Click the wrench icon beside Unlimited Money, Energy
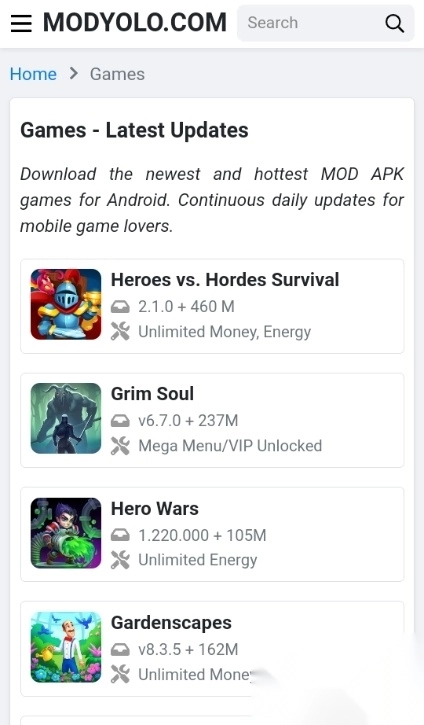424x725 pixels. click(120, 332)
